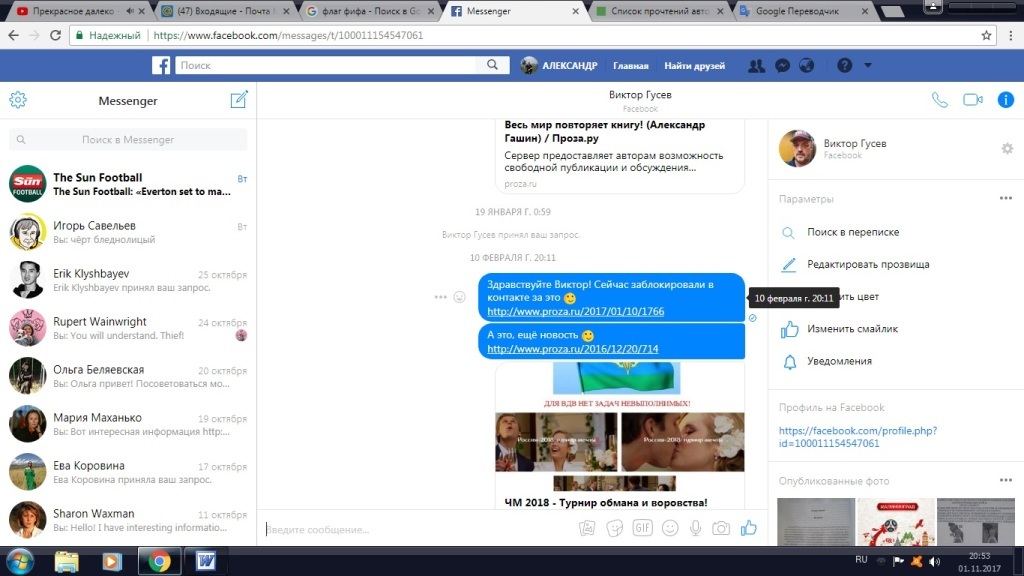This screenshot has width=1024, height=576.
Task: Open notifications globe icon
Action: pos(807,65)
